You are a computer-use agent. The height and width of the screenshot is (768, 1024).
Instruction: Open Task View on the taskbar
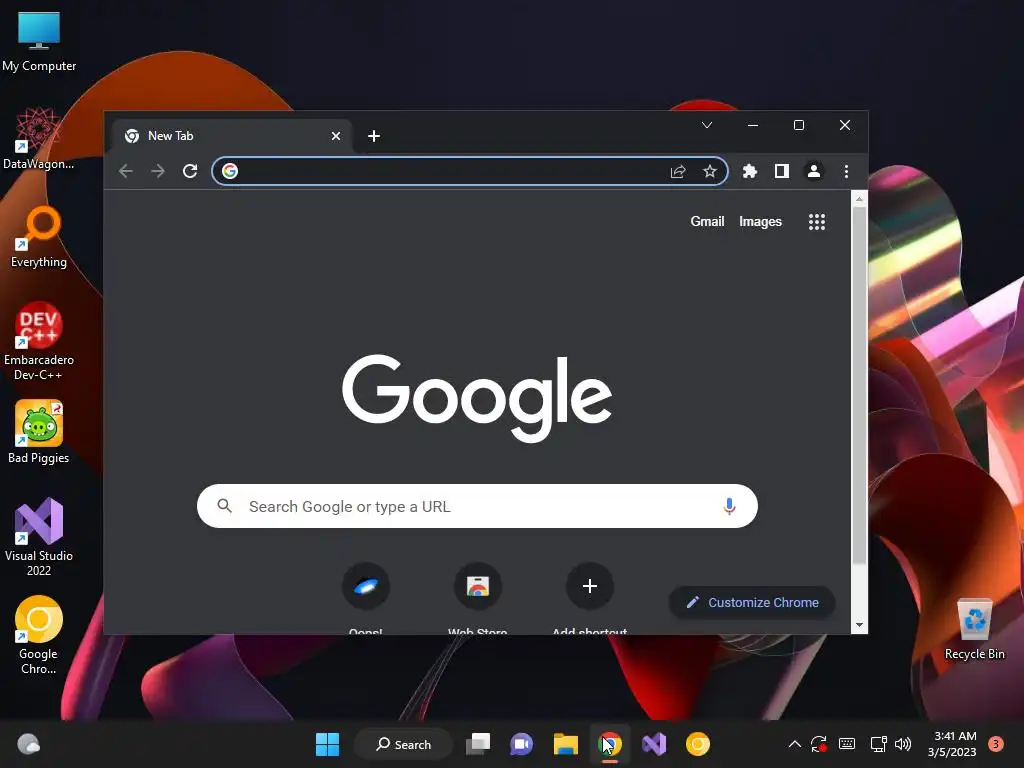(477, 744)
